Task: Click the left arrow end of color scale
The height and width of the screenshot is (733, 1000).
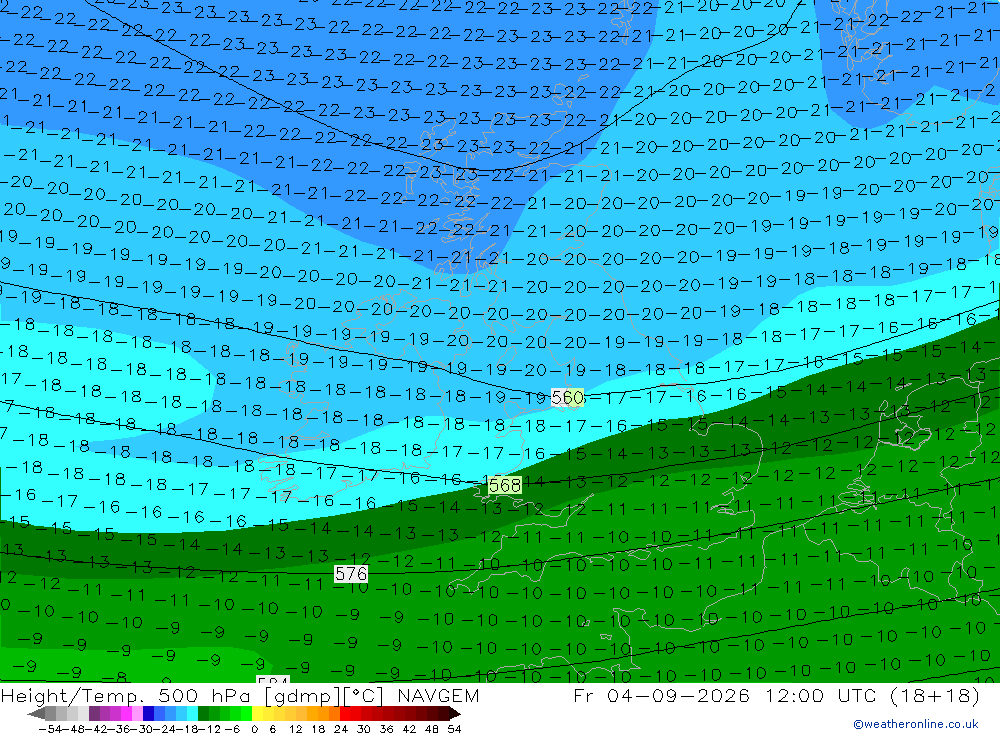Action: point(36,714)
